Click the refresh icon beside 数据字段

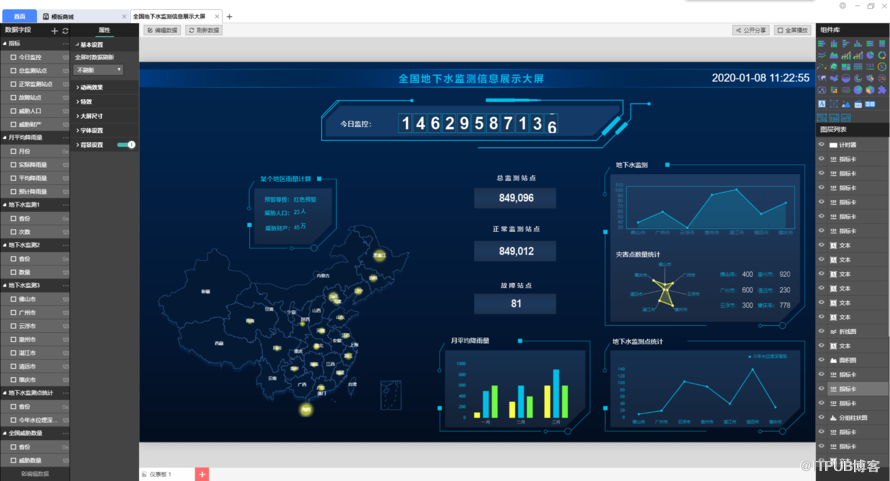64,31
